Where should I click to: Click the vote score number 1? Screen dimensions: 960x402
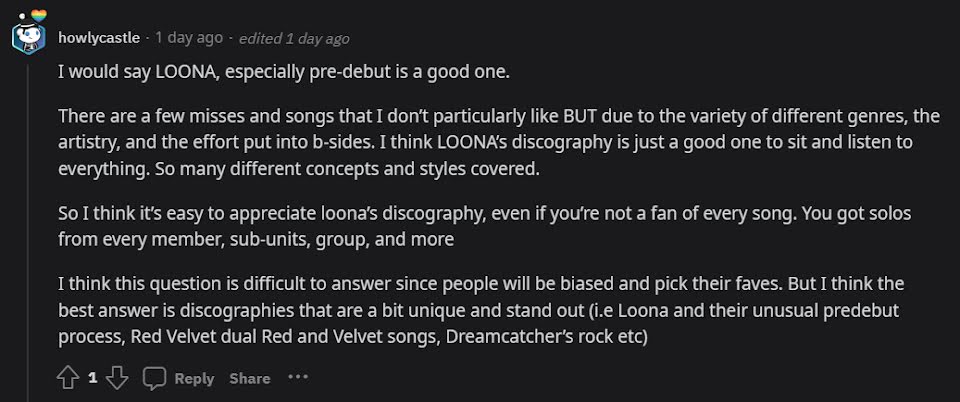pos(92,378)
